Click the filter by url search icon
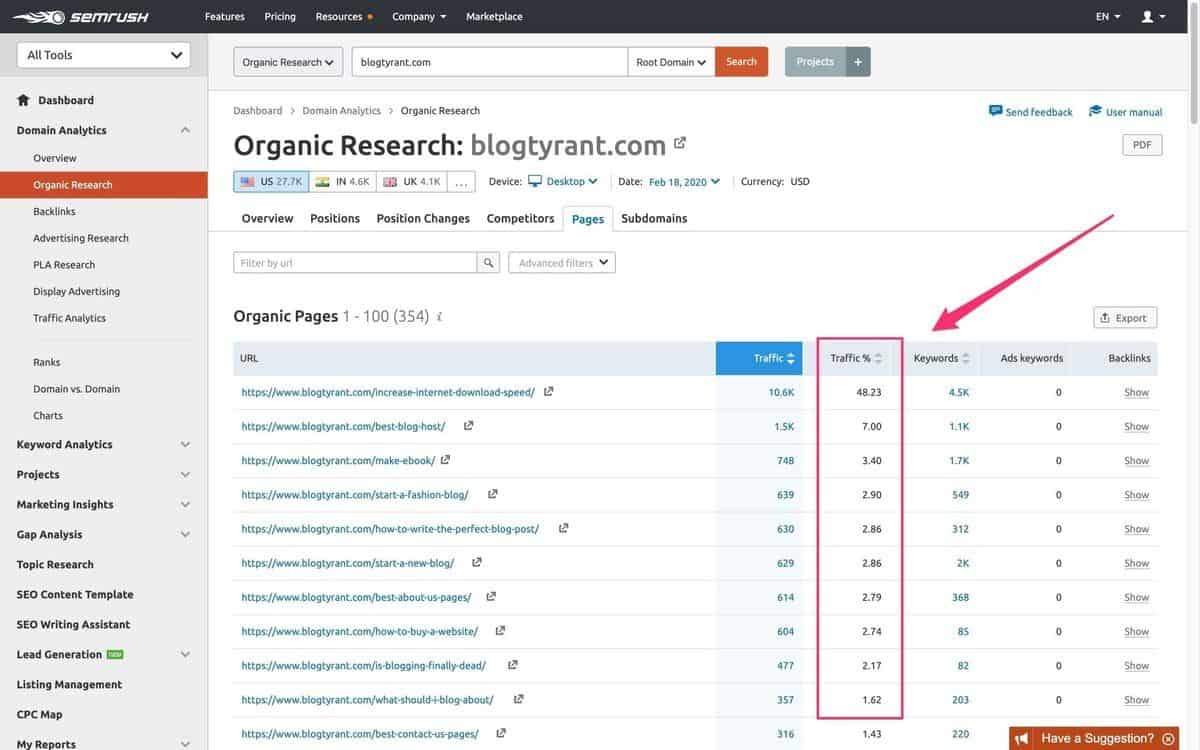Image resolution: width=1200 pixels, height=750 pixels. pyautogui.click(x=488, y=263)
